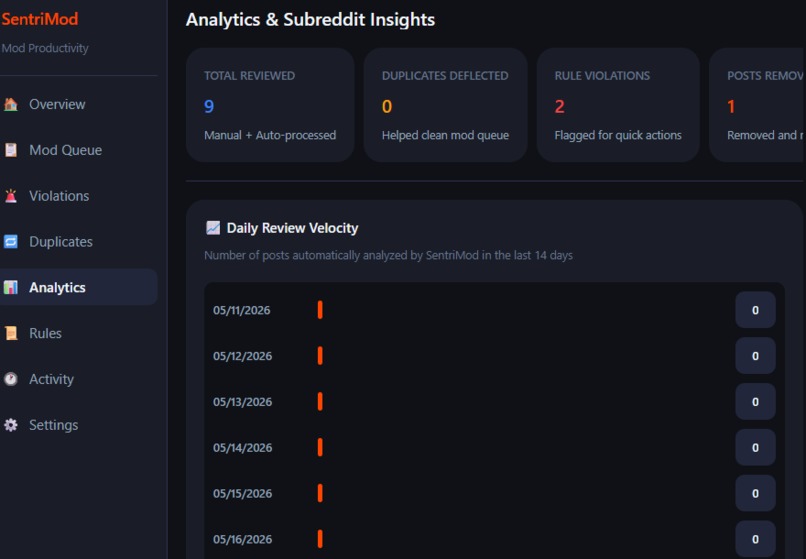Click the Activity clock icon
Screen dimensions: 806x559
coord(10,379)
